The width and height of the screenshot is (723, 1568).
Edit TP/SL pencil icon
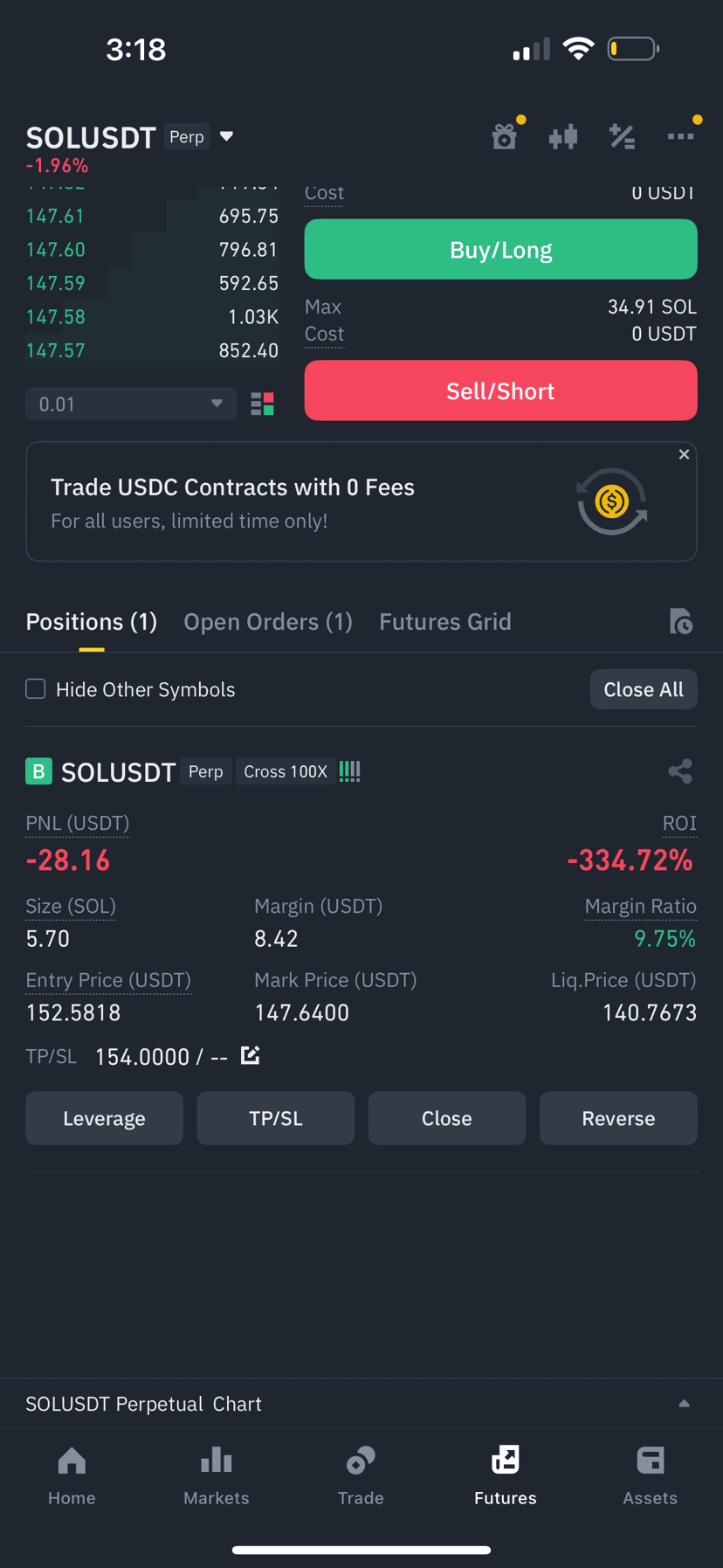(251, 1055)
